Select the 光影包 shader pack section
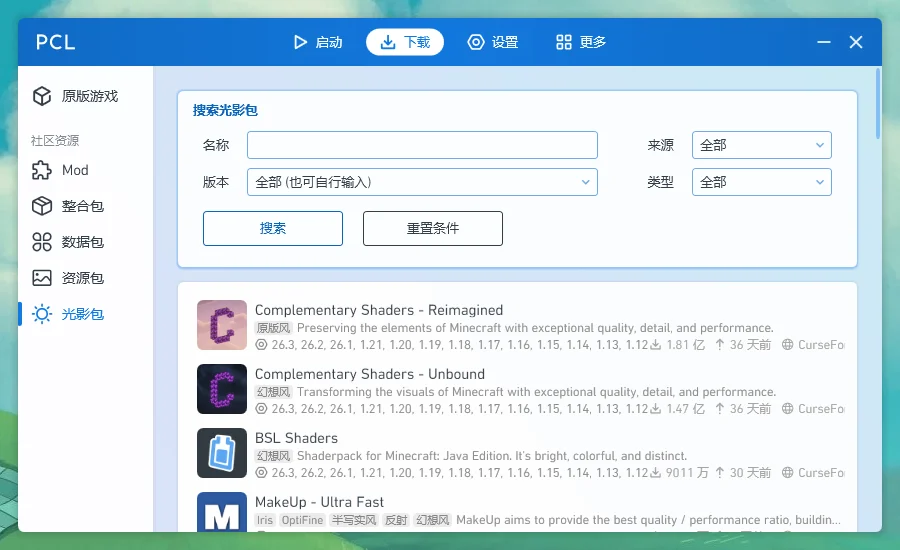This screenshot has width=900, height=550. (x=86, y=314)
